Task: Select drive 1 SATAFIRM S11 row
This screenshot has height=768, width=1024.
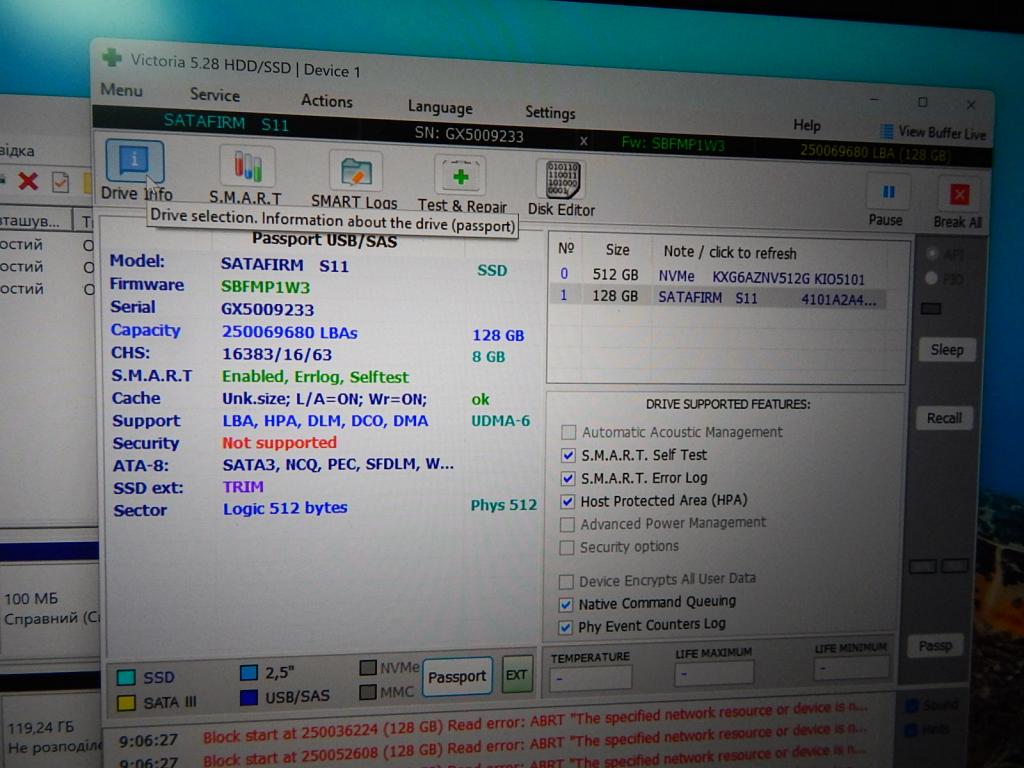Action: [x=718, y=297]
